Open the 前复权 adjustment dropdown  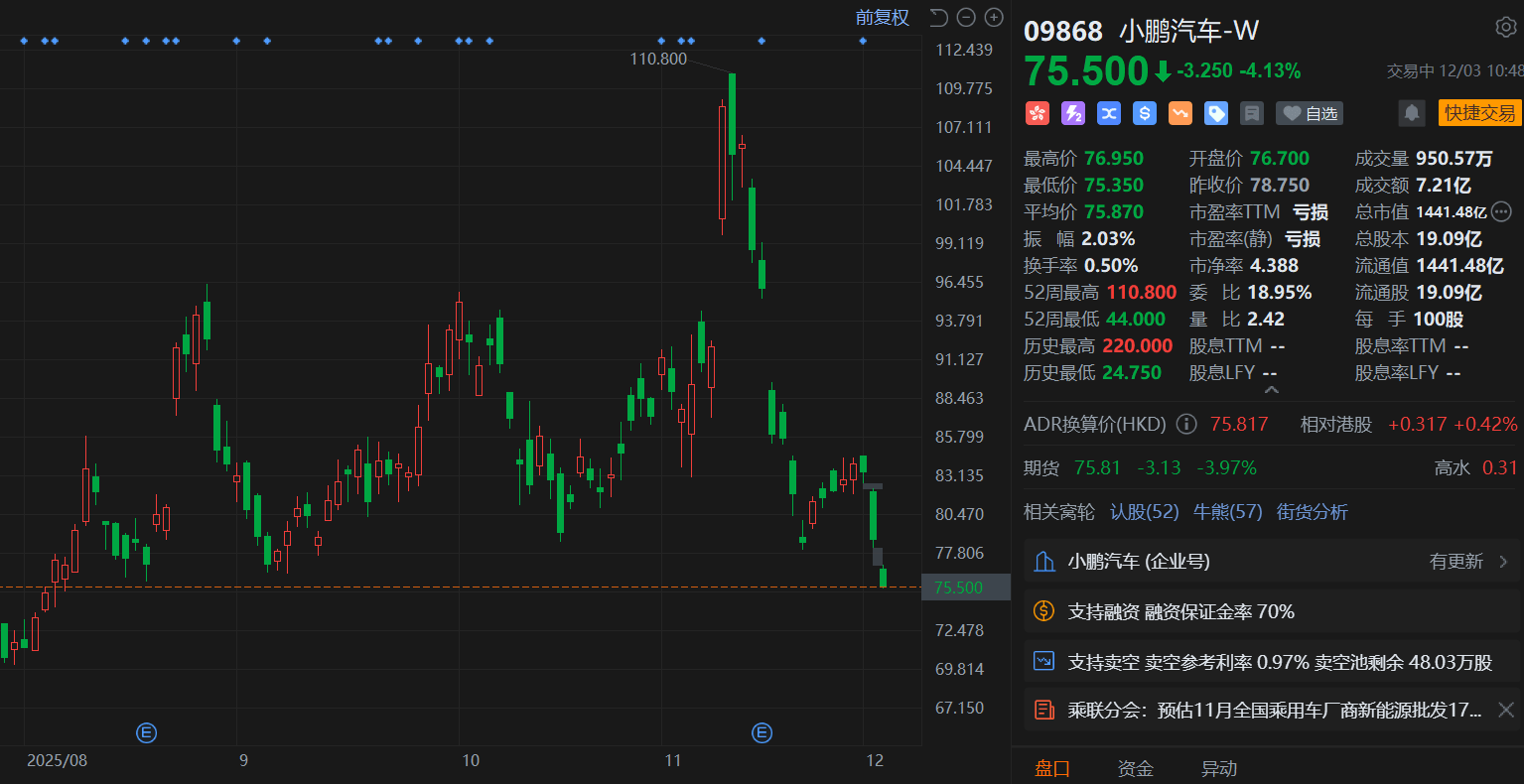[883, 17]
